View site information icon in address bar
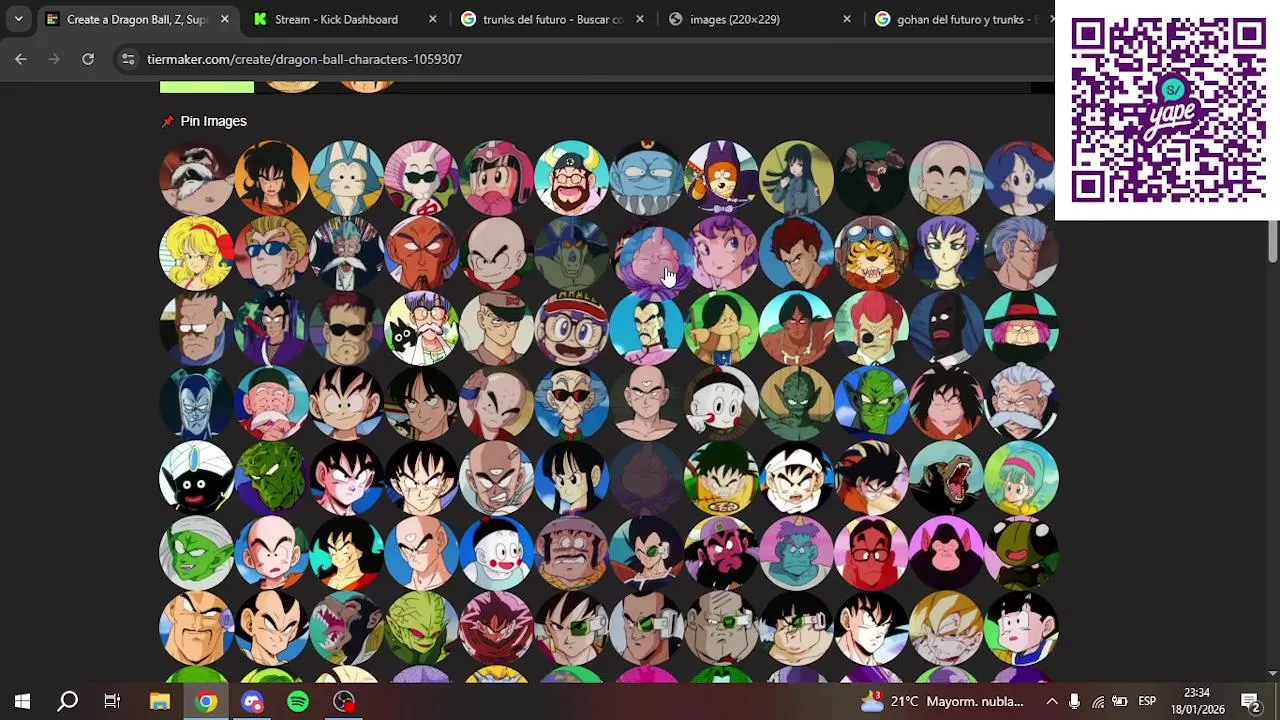Image resolution: width=1280 pixels, height=720 pixels. pyautogui.click(x=128, y=59)
